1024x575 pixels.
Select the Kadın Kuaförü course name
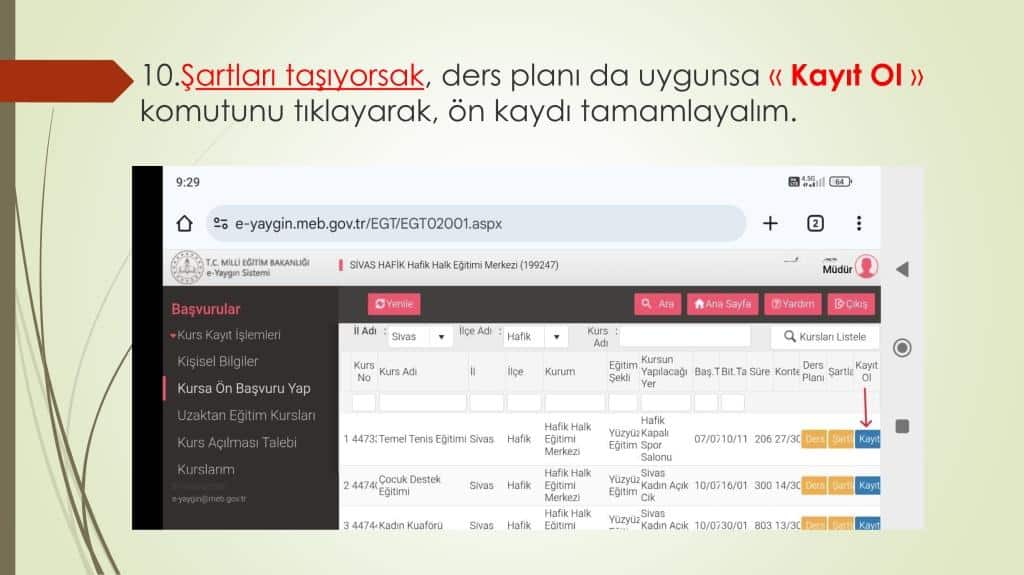(x=411, y=525)
